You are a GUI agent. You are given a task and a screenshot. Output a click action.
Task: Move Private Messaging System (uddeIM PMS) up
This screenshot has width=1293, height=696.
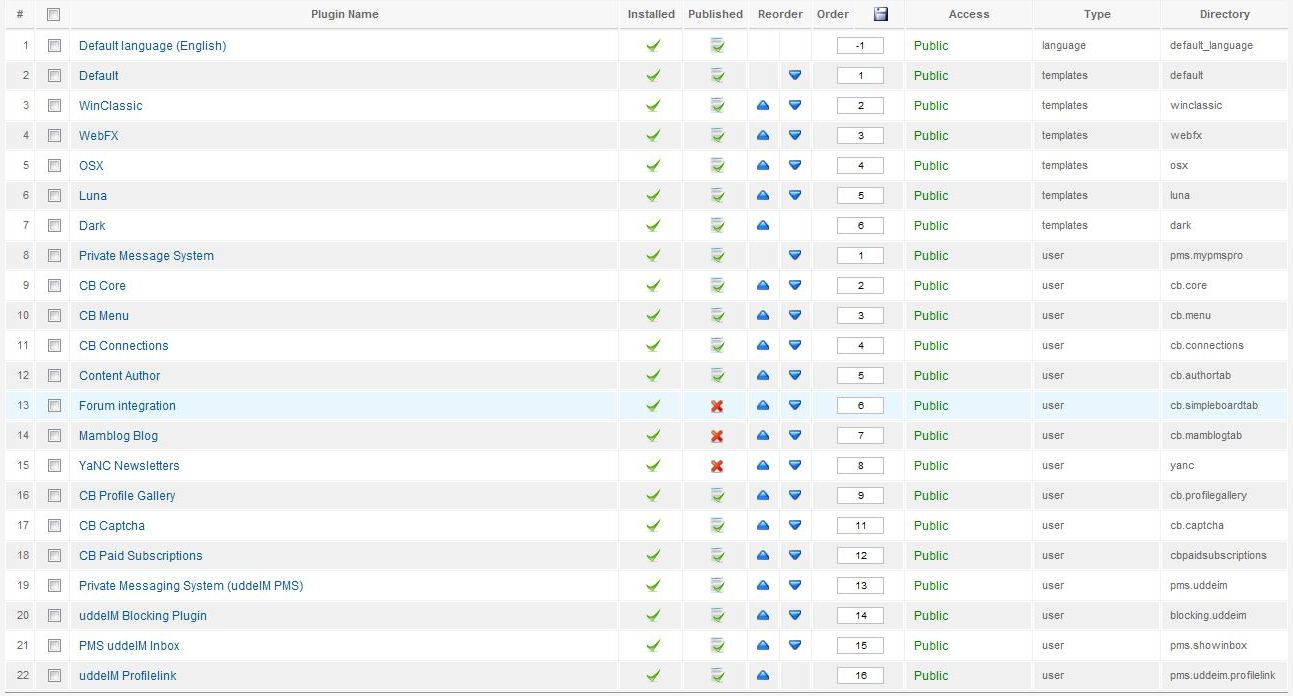763,585
